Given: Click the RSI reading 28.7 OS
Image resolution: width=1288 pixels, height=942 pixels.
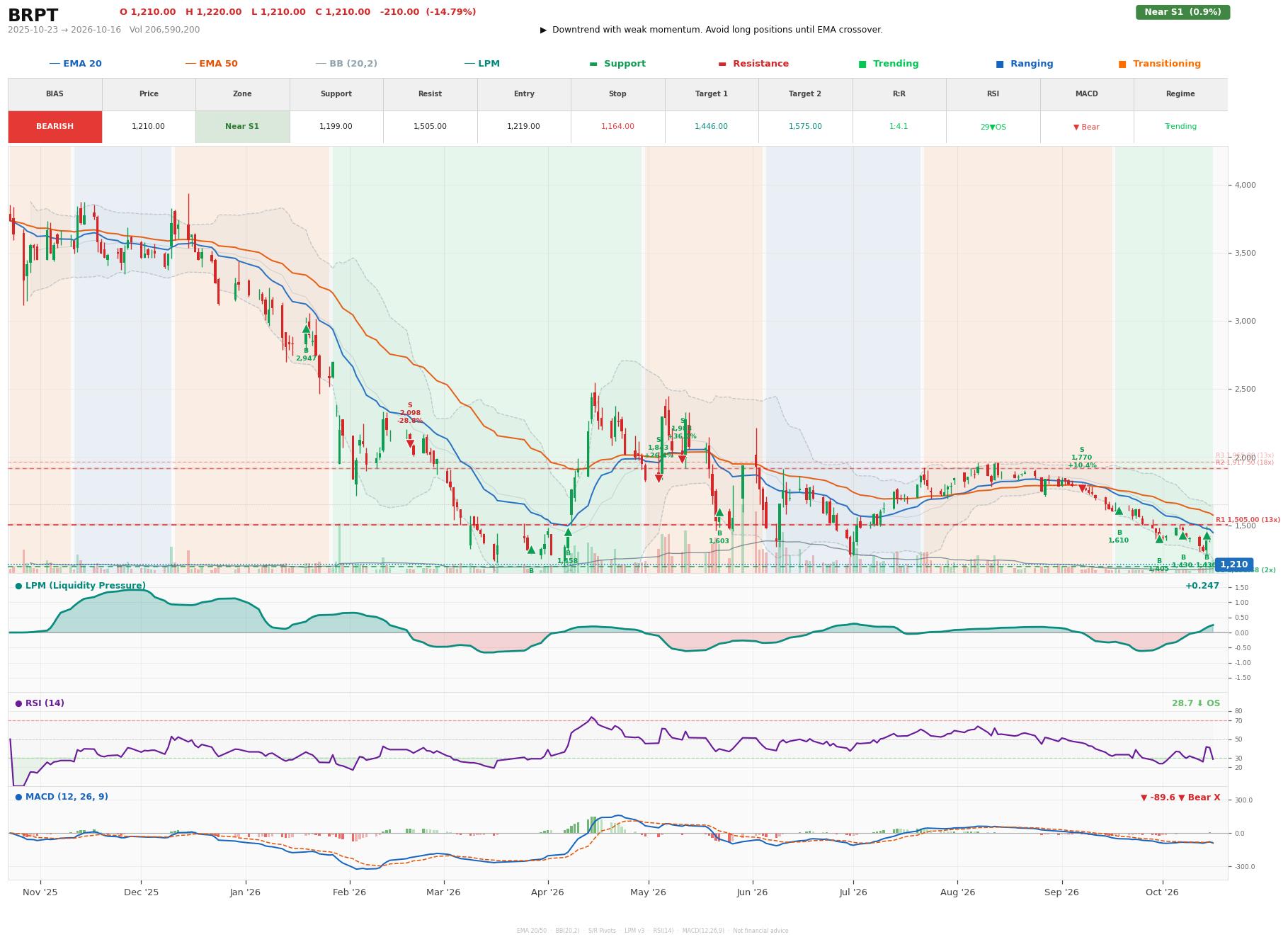Looking at the screenshot, I should pyautogui.click(x=1196, y=703).
